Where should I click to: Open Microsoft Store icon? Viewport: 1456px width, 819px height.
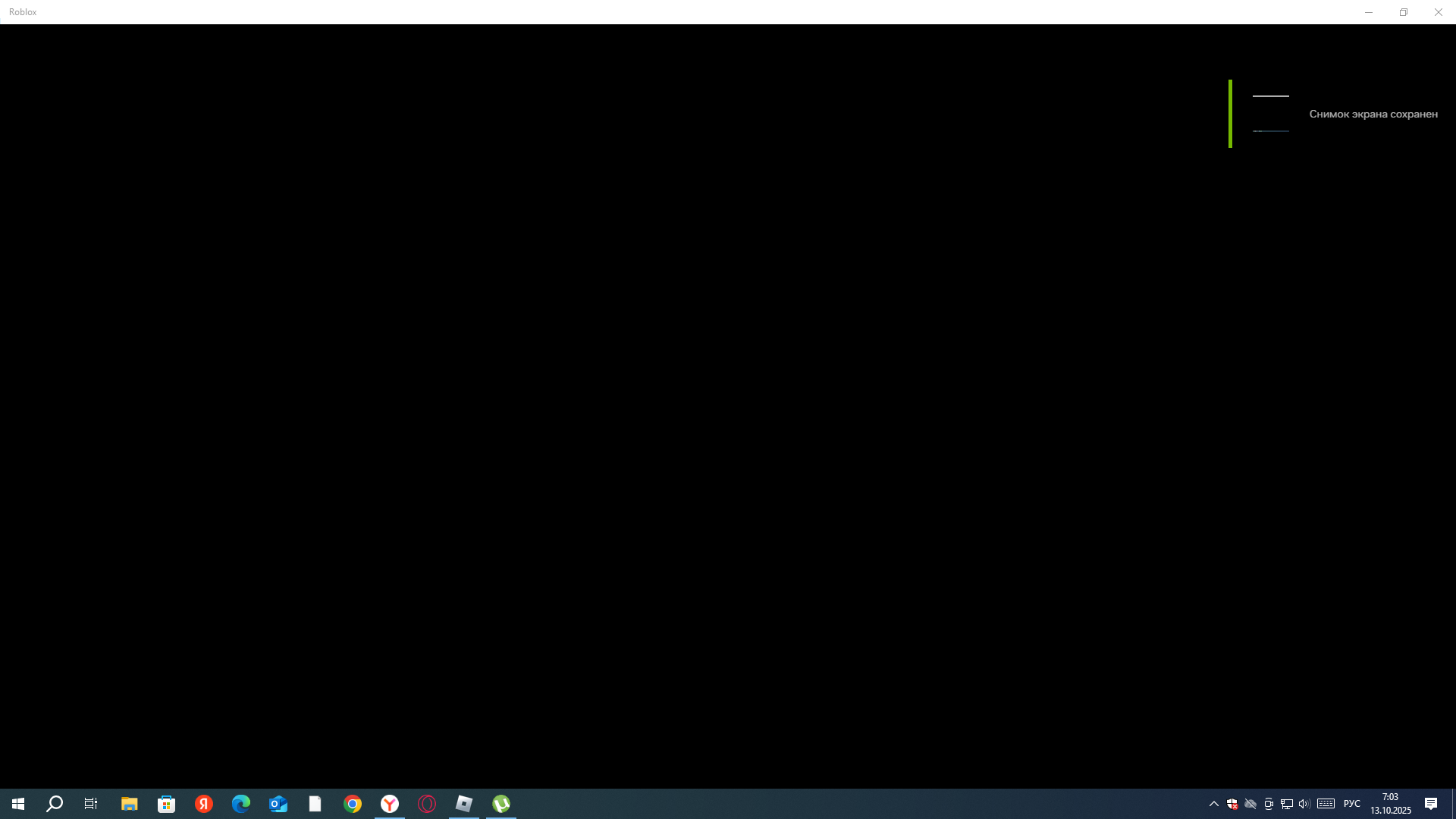(x=167, y=804)
